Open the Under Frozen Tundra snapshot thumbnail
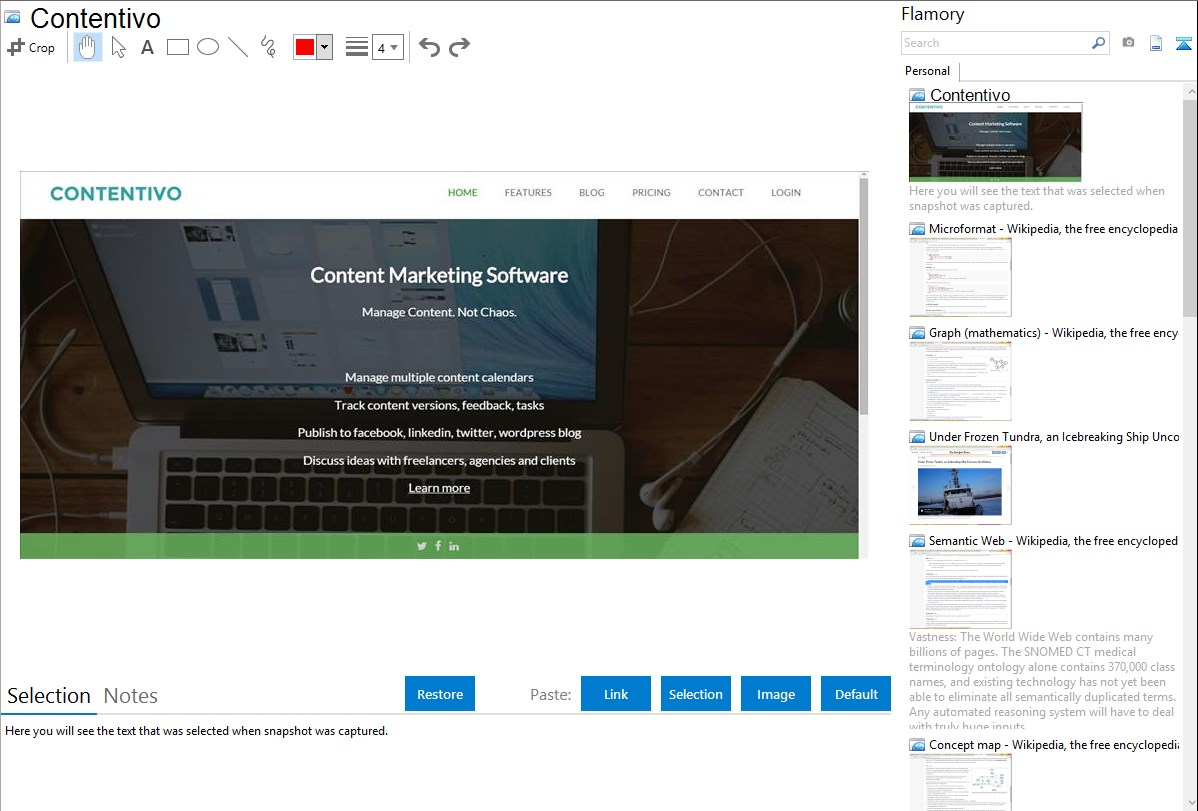 pos(960,485)
